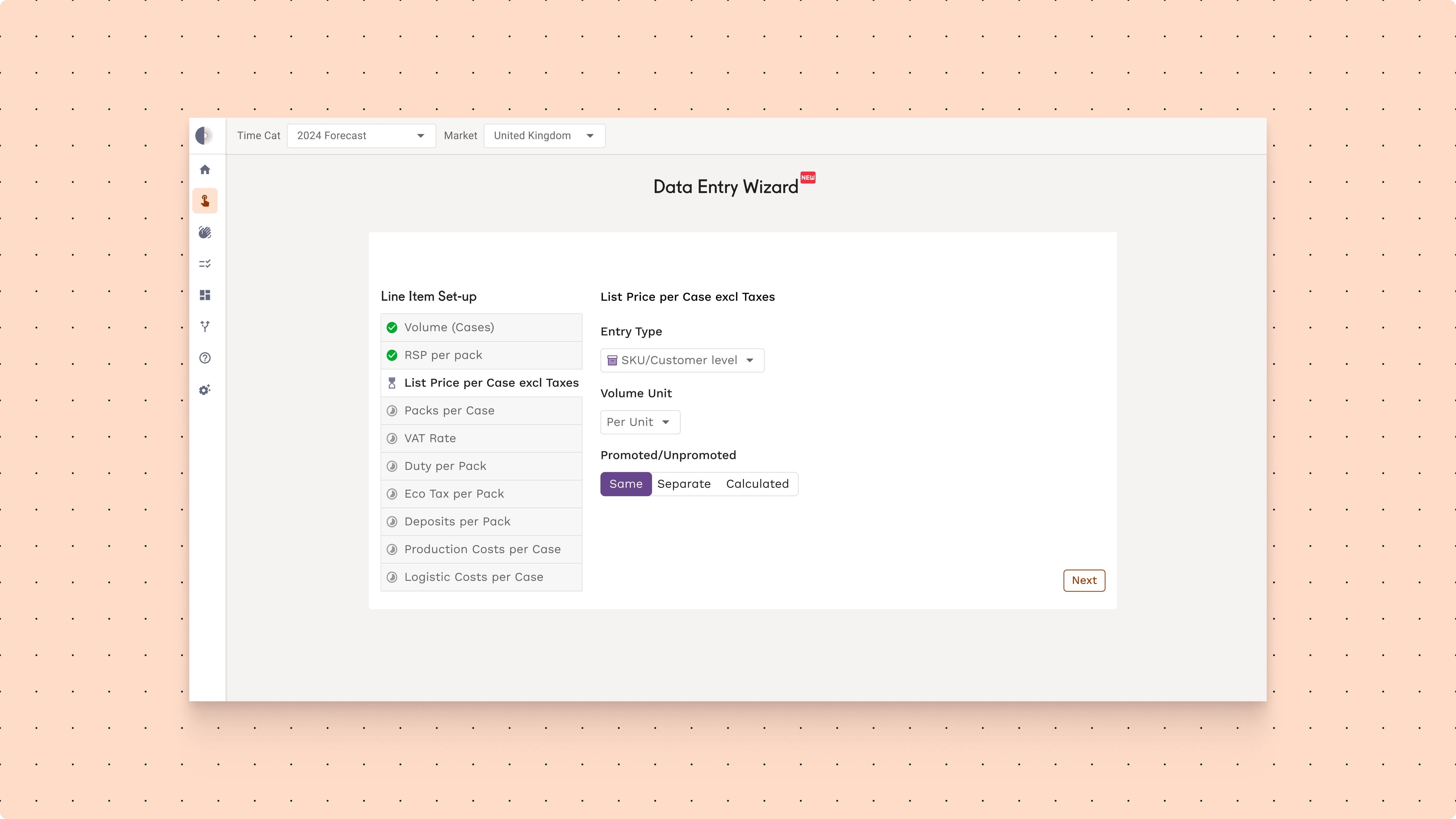The height and width of the screenshot is (819, 1456).
Task: Switch to Separate promoted entry
Action: click(x=684, y=484)
